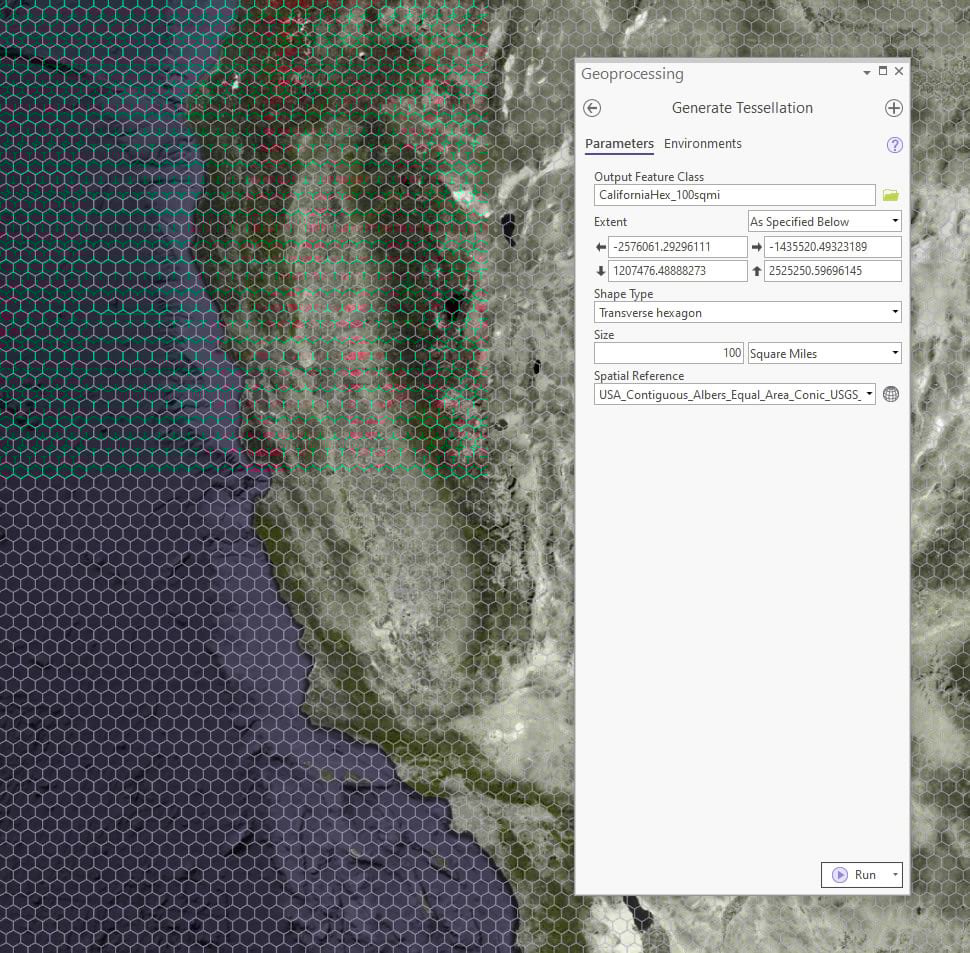The height and width of the screenshot is (953, 970).
Task: Run the Generate Tessellation tool
Action: 855,874
